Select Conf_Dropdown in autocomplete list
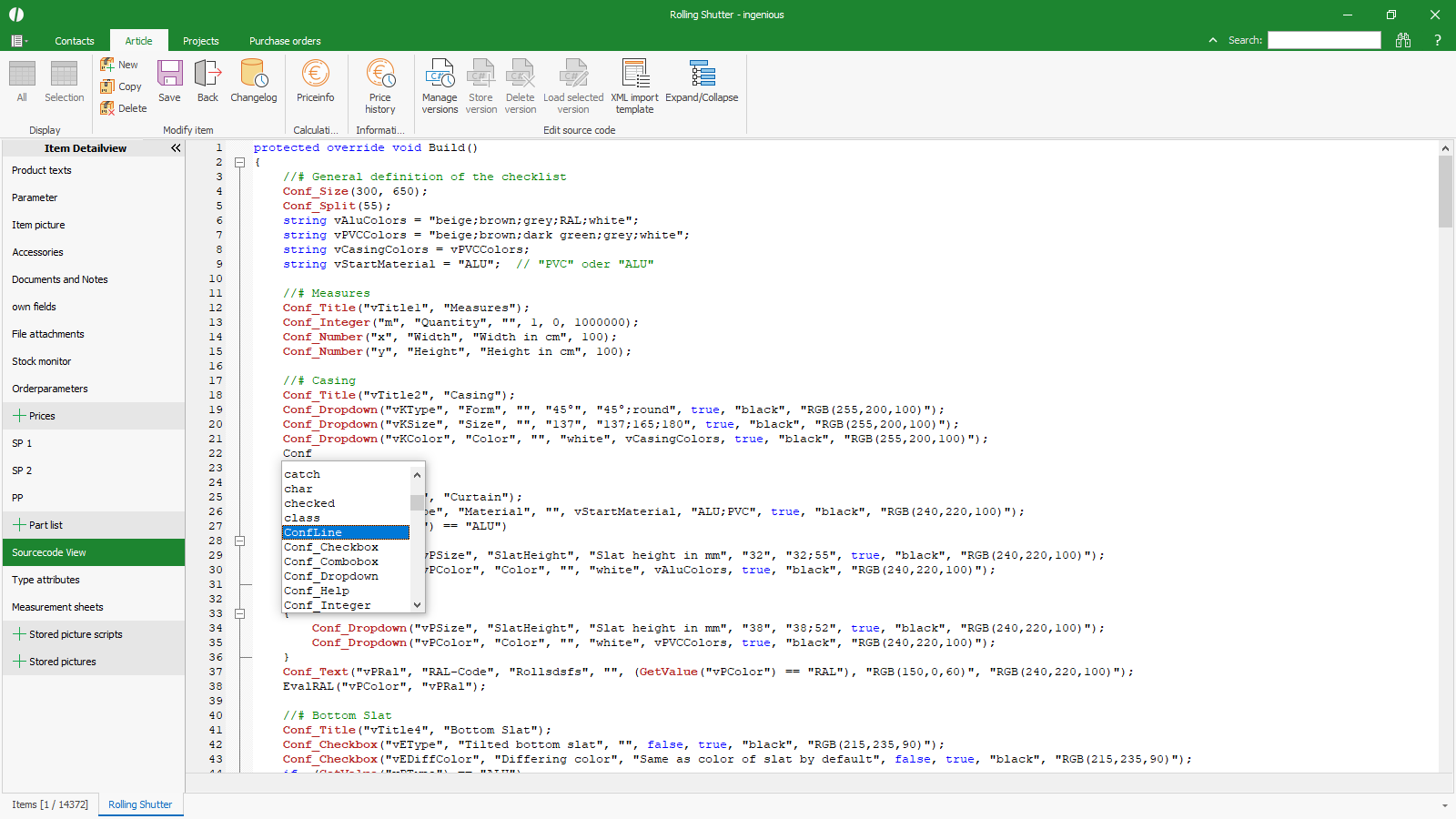Viewport: 1456px width, 819px height. point(331,576)
